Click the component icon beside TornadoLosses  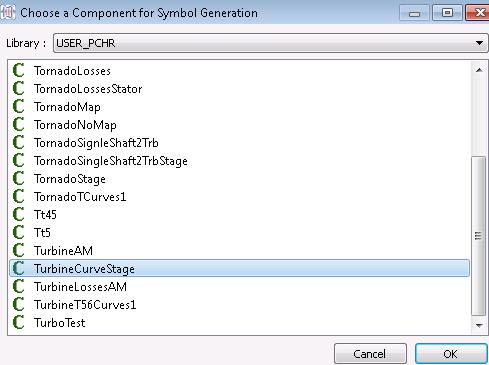(18, 71)
